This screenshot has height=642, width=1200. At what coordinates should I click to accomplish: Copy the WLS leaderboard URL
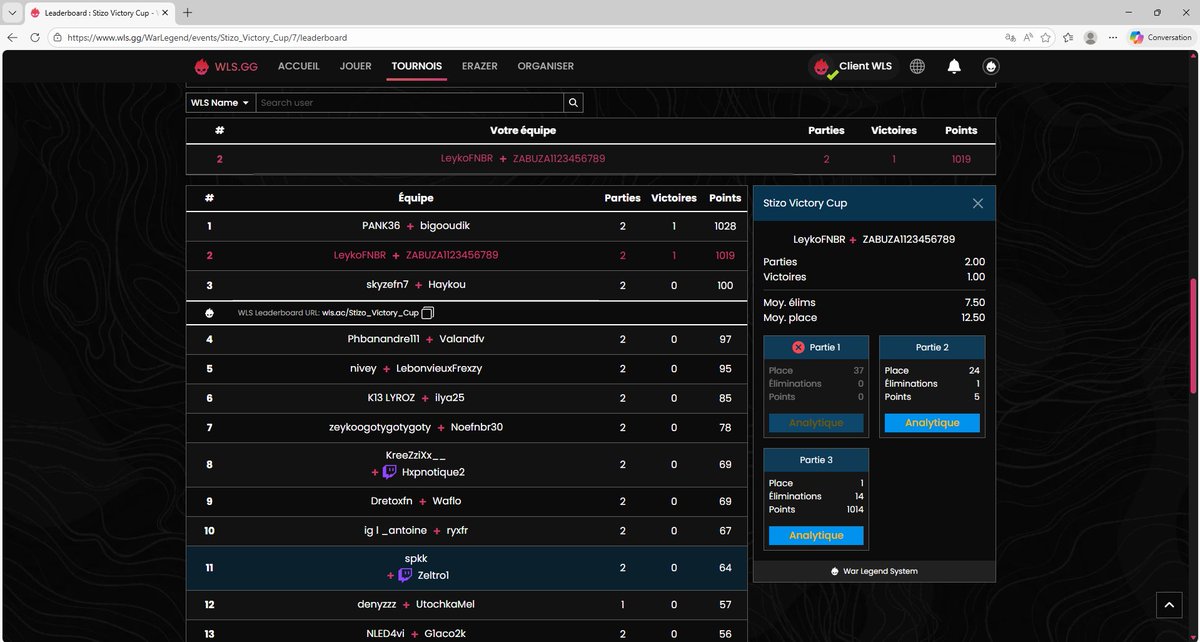428,313
